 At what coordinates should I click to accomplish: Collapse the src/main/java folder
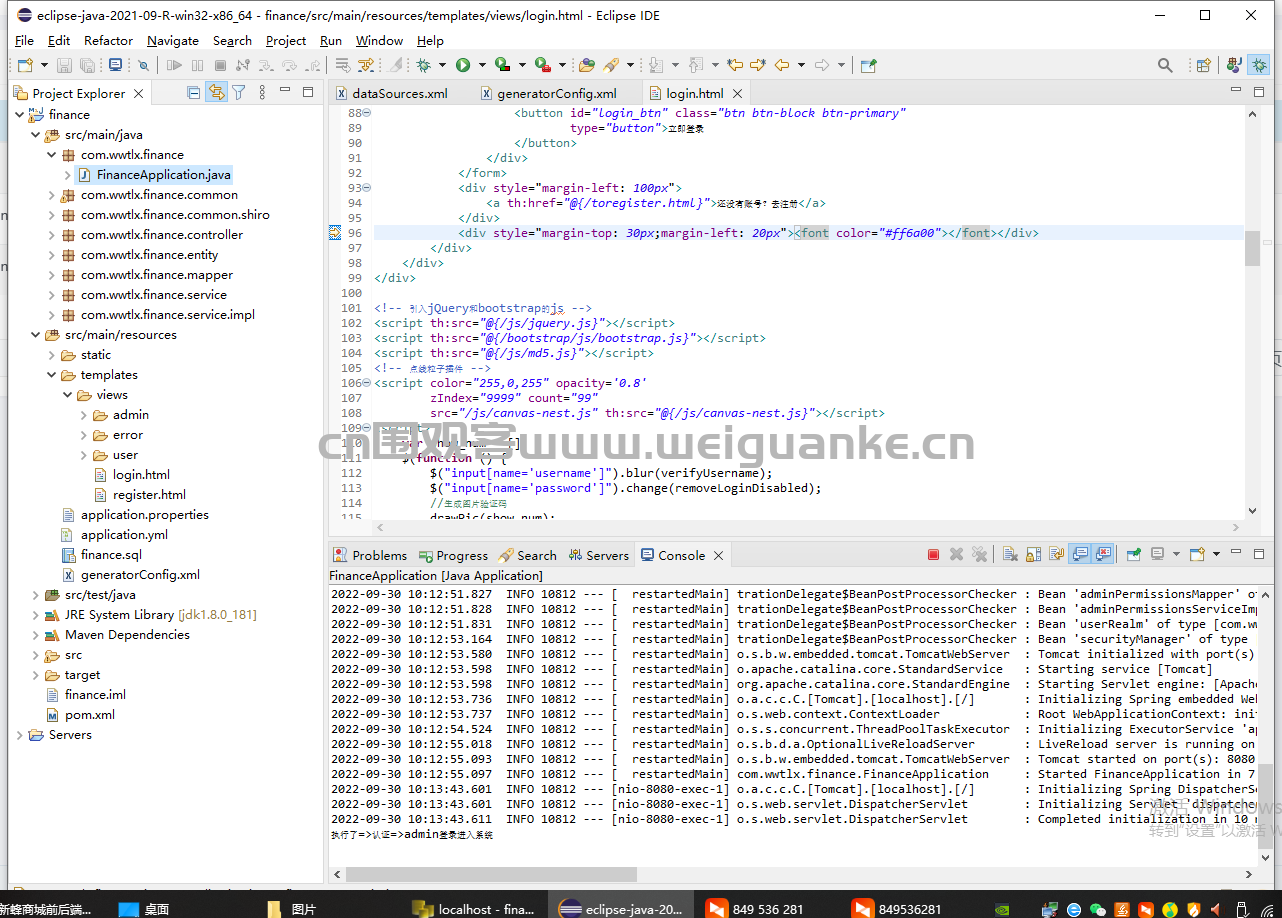pyautogui.click(x=35, y=135)
